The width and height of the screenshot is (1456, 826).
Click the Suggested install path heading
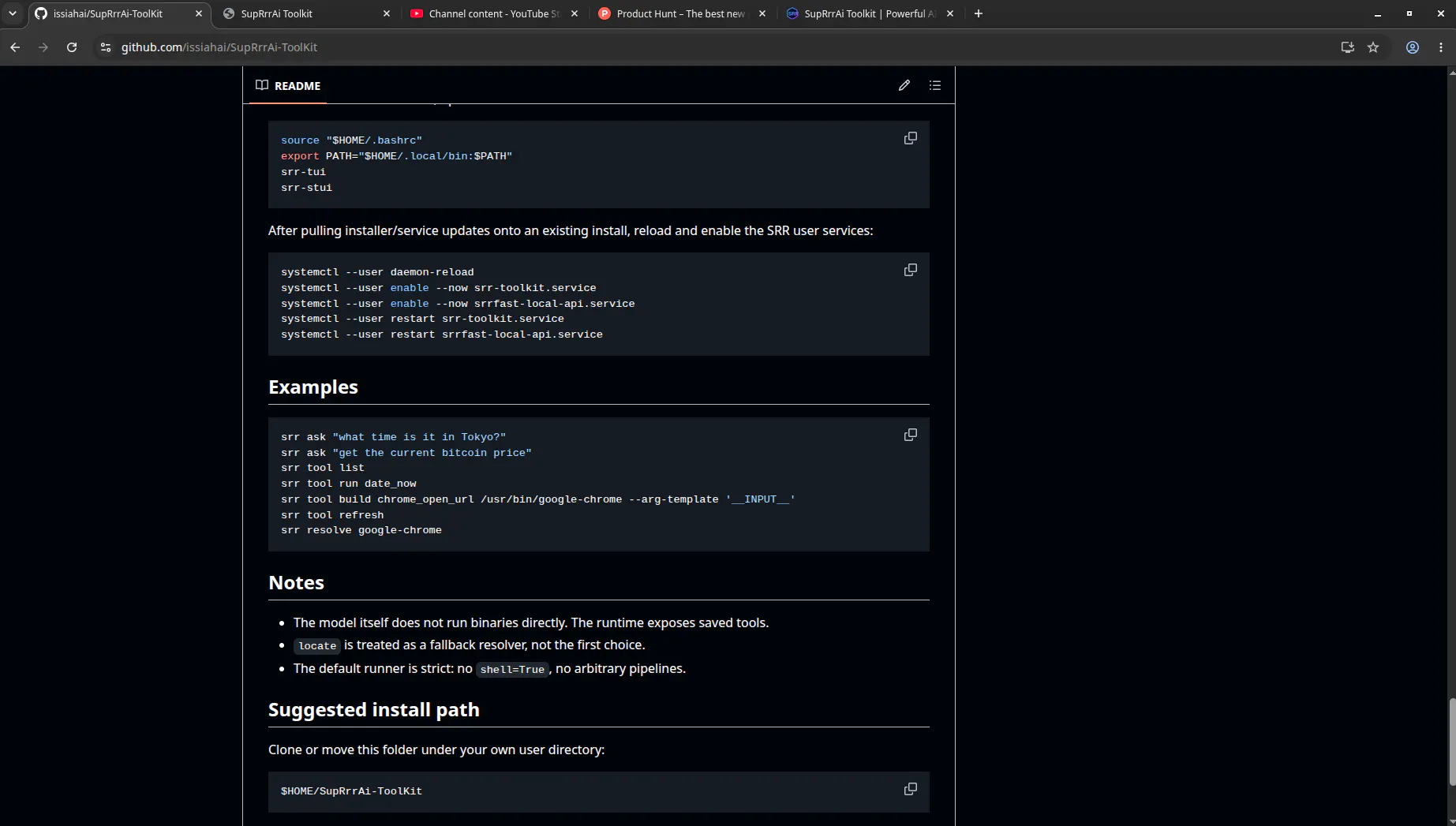coord(374,709)
